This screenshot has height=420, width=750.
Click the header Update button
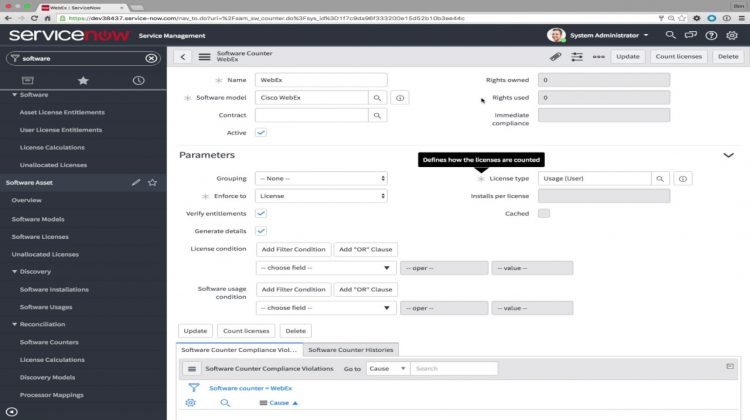pyautogui.click(x=628, y=56)
